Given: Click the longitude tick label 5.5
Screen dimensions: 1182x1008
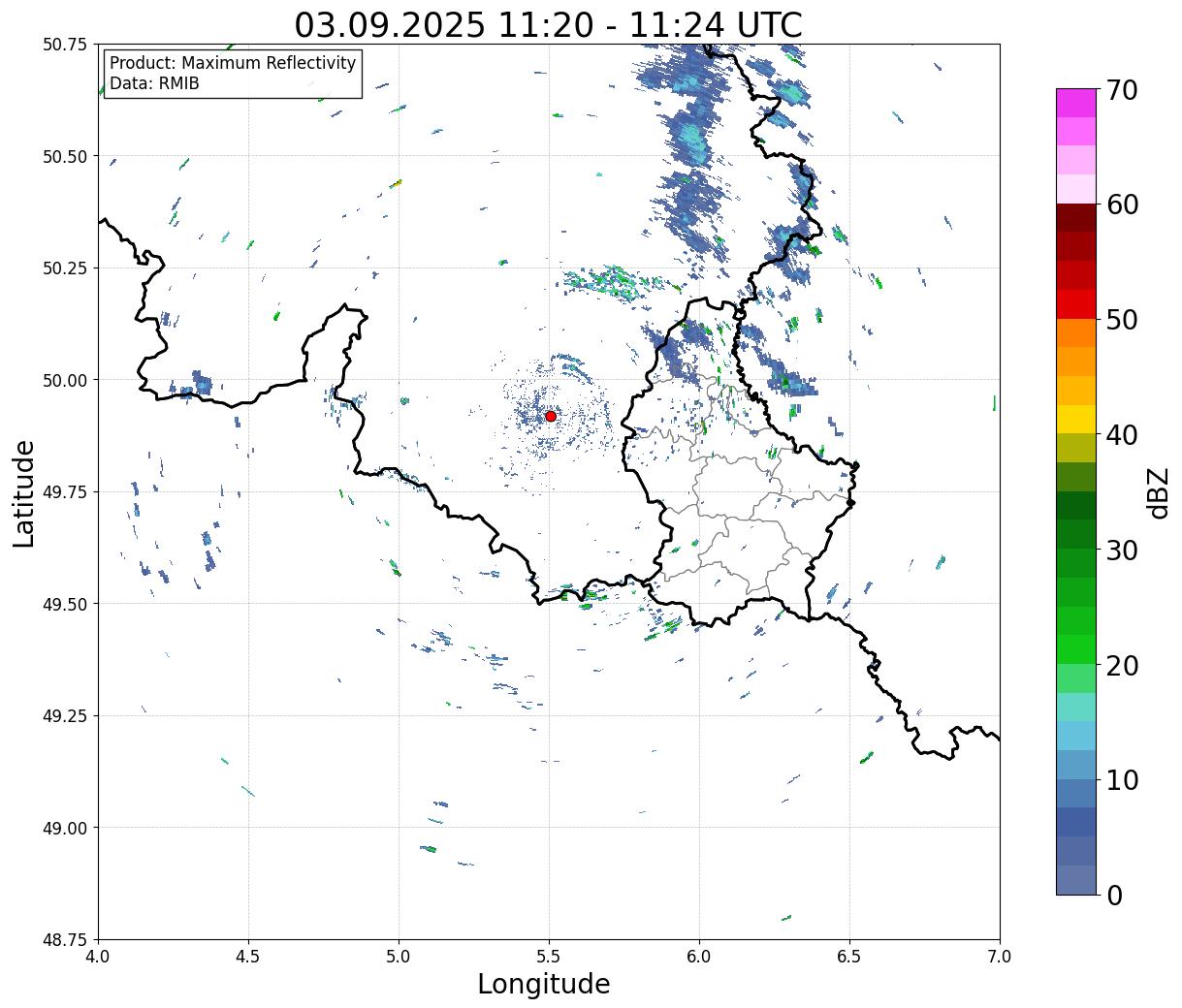Looking at the screenshot, I should (x=549, y=957).
